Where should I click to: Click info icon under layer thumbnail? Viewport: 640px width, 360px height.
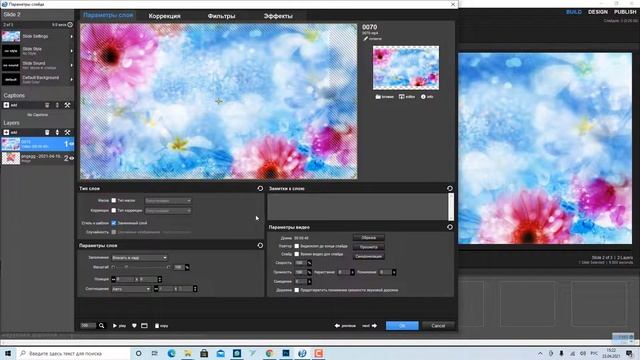click(x=423, y=97)
